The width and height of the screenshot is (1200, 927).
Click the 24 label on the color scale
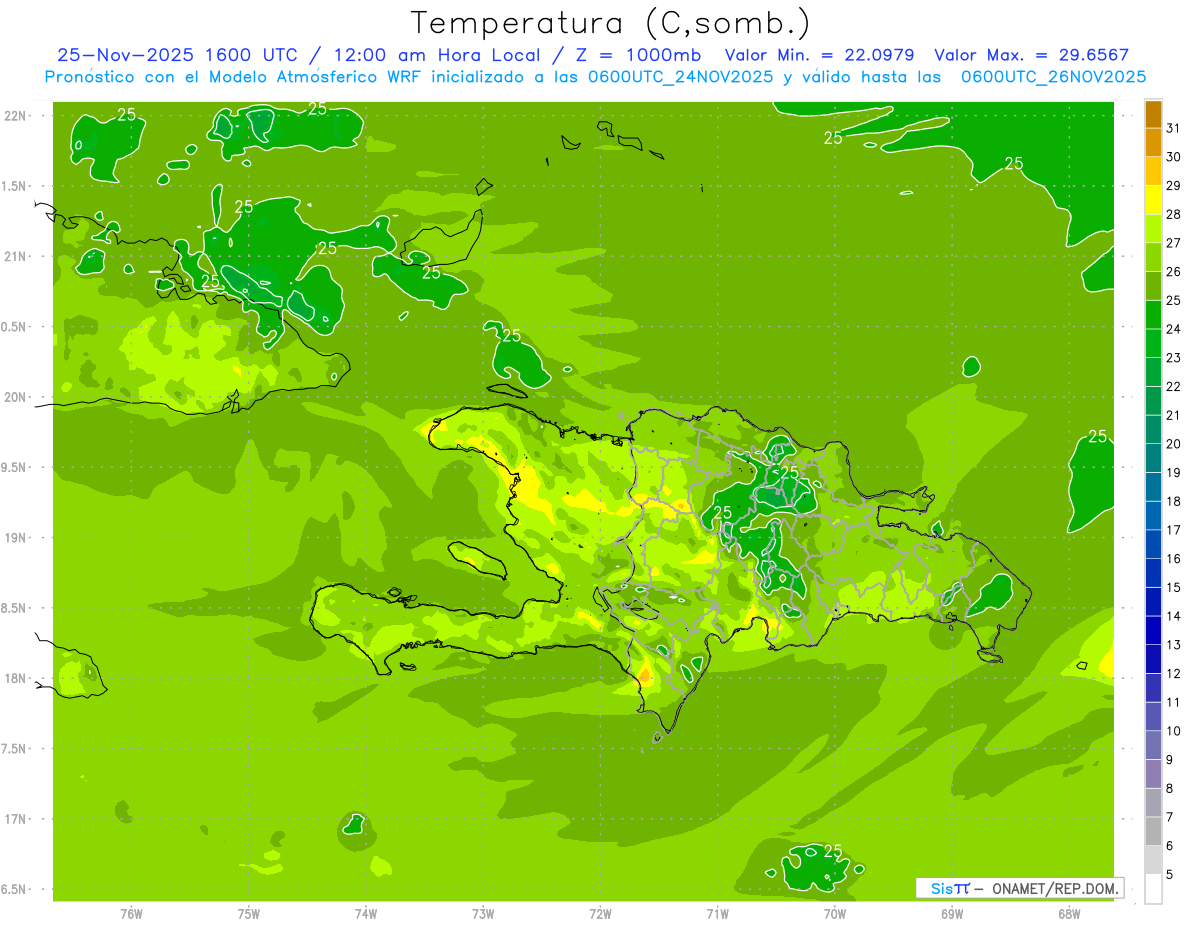[1174, 329]
